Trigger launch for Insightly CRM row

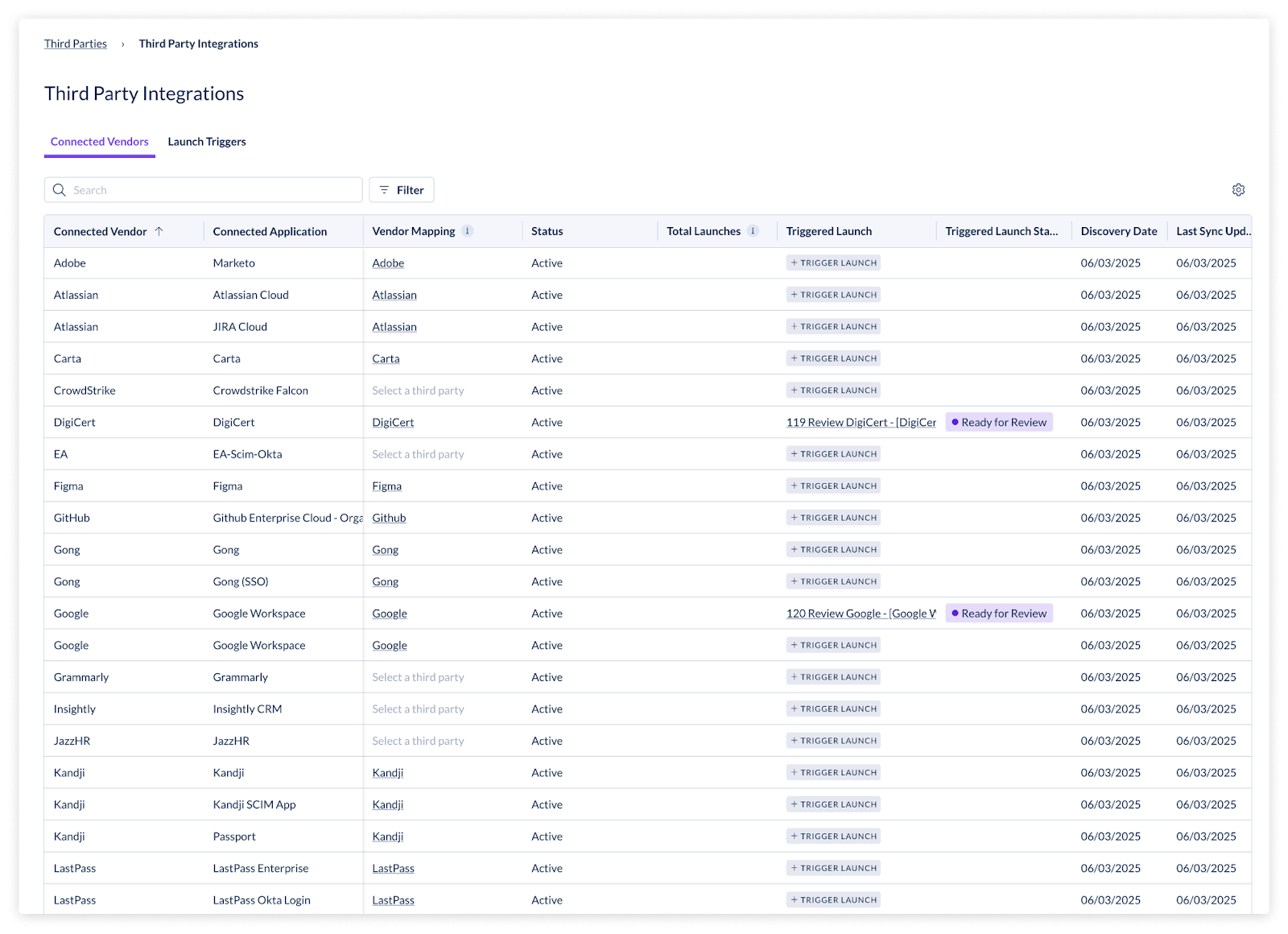(833, 709)
